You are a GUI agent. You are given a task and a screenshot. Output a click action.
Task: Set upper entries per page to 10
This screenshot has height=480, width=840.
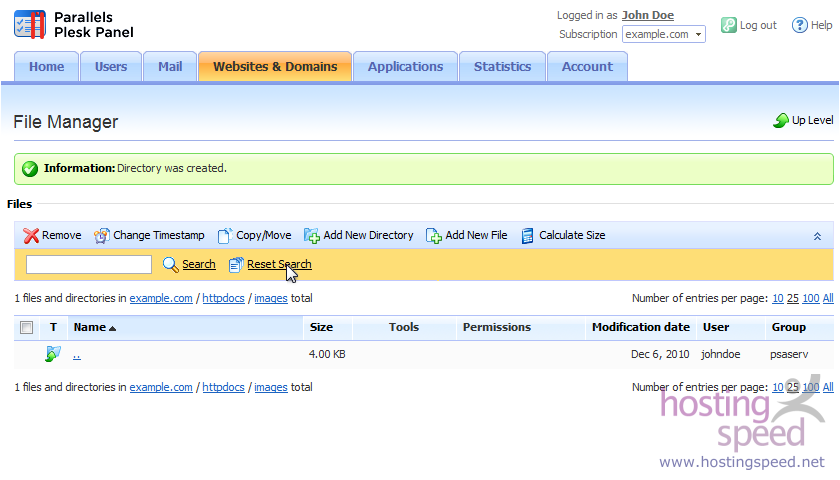point(778,298)
